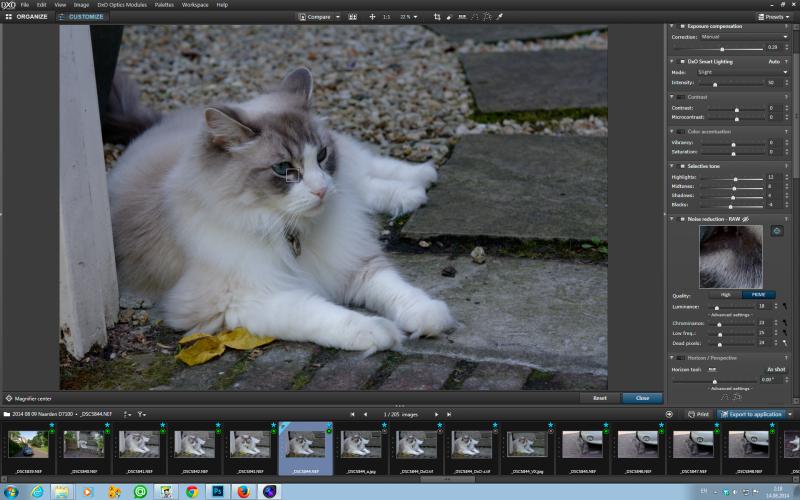The height and width of the screenshot is (500, 800).
Task: Collapse Exposure compensation panel
Action: coord(672,27)
